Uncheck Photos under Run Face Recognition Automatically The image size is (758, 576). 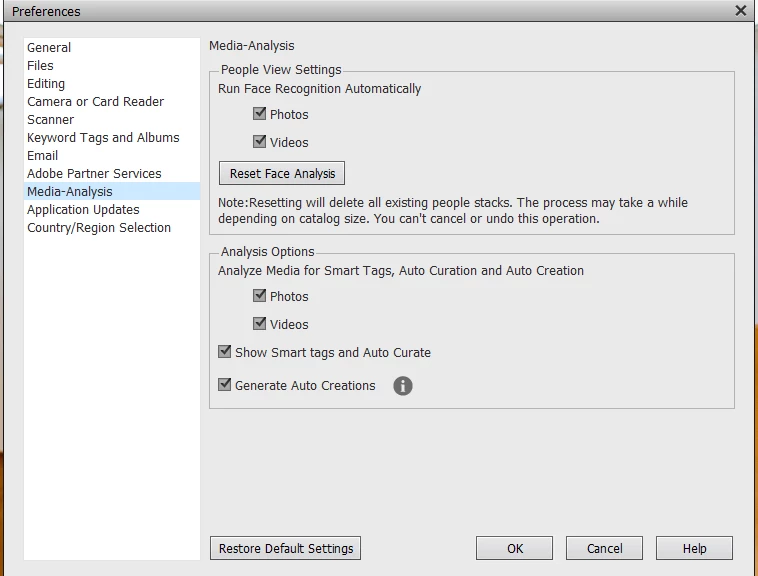[260, 114]
